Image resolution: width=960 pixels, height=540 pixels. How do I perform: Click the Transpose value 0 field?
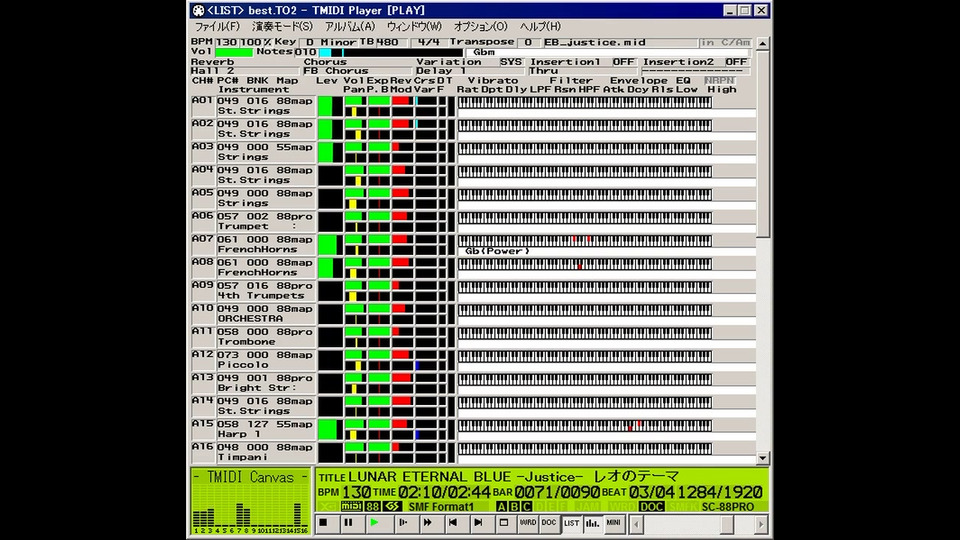point(528,42)
